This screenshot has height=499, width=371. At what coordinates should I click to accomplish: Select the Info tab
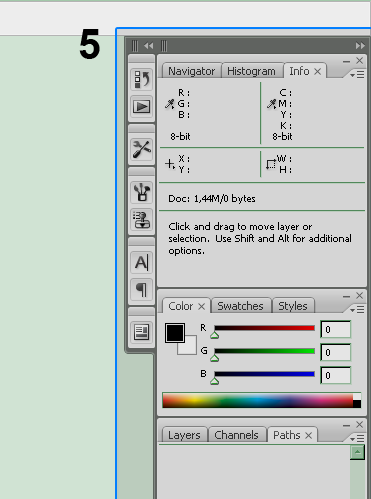[x=299, y=71]
